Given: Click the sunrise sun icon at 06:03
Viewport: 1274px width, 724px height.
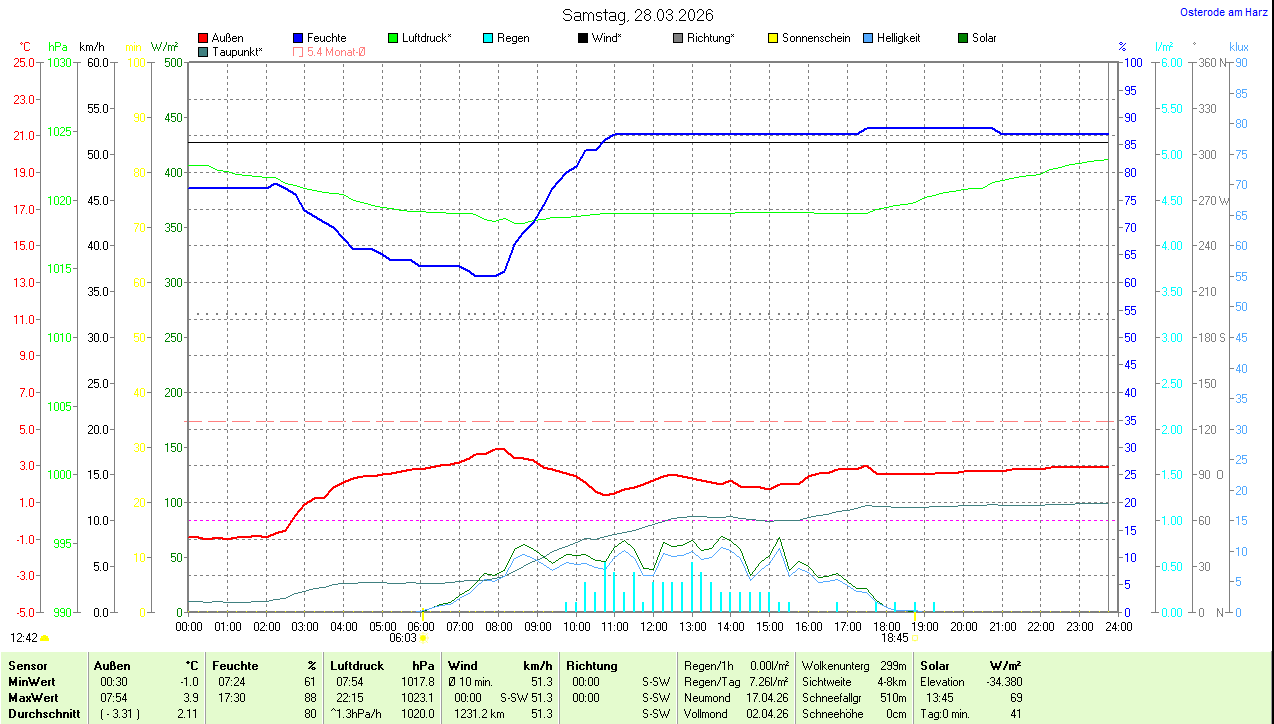Looking at the screenshot, I should [x=423, y=637].
